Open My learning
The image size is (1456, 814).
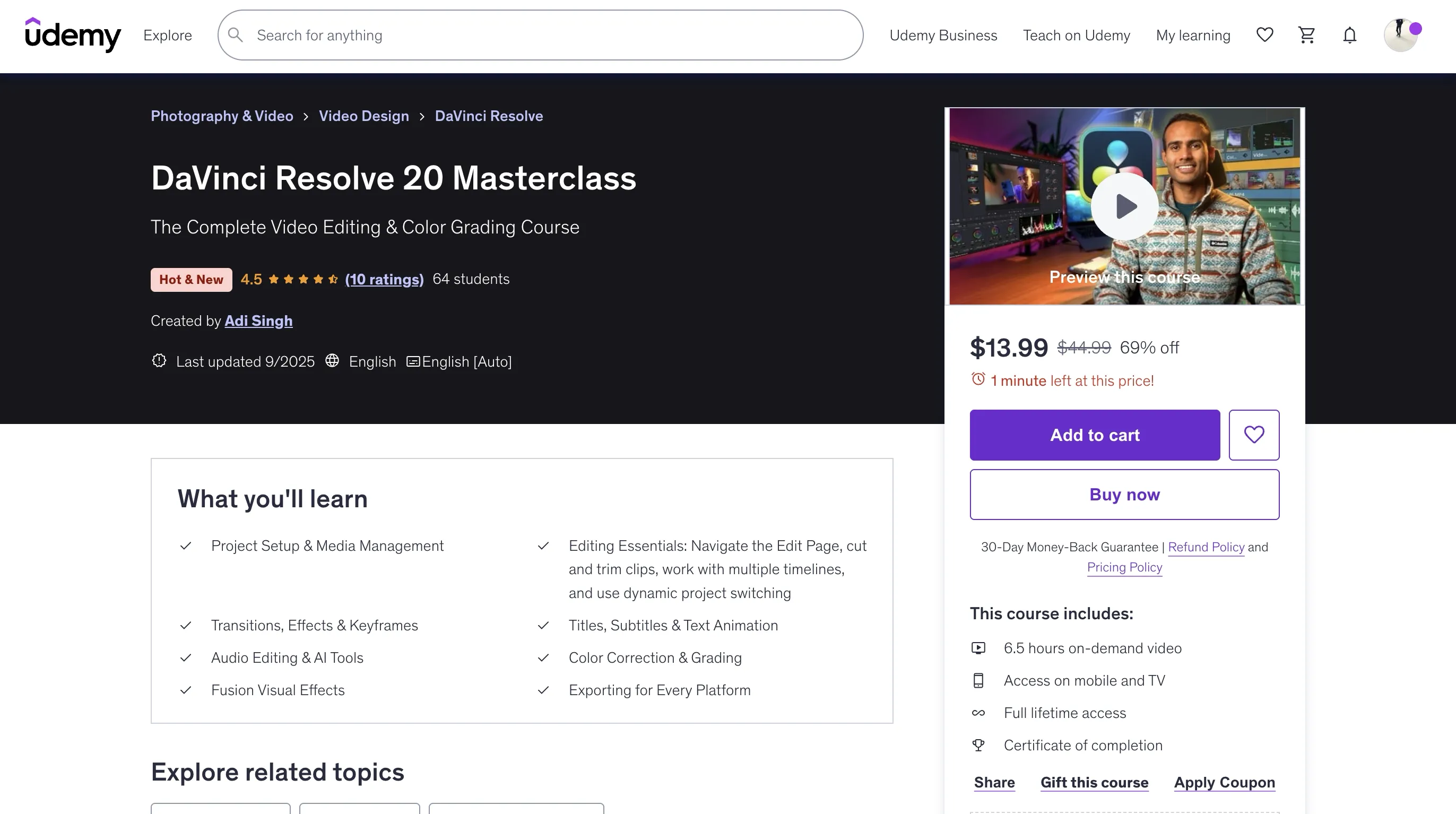coord(1193,35)
